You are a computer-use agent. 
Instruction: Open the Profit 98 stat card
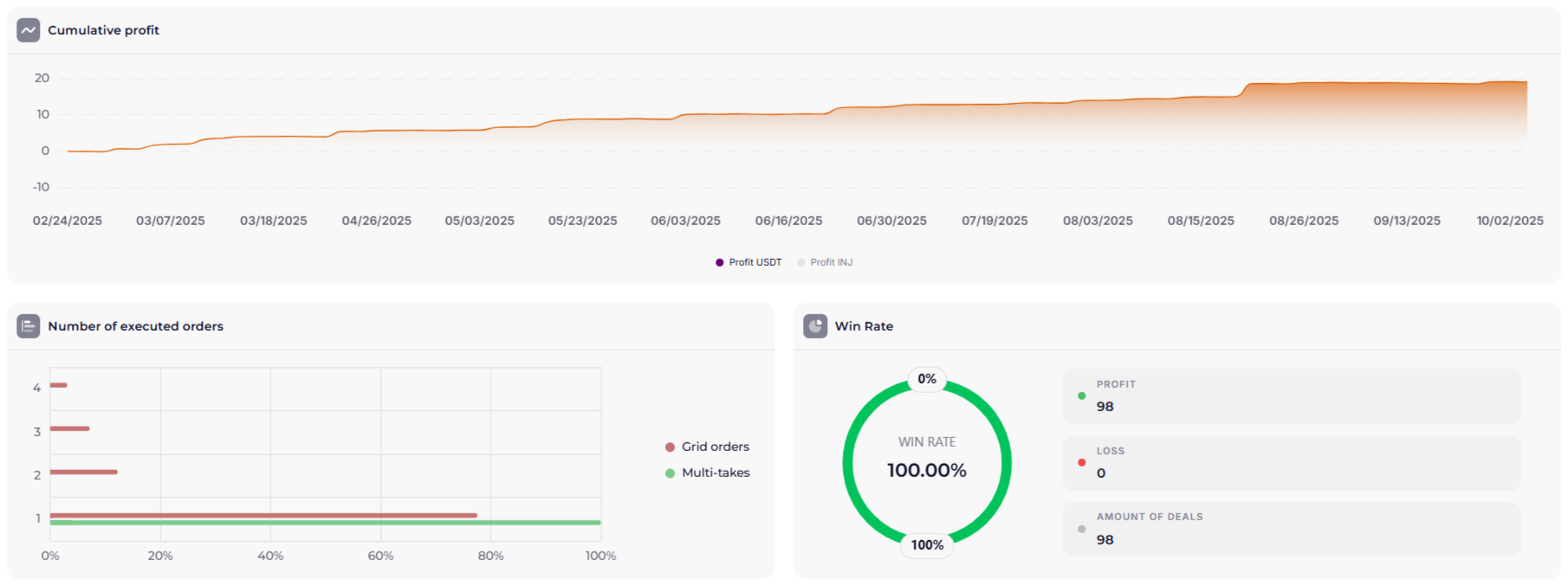coord(1291,396)
